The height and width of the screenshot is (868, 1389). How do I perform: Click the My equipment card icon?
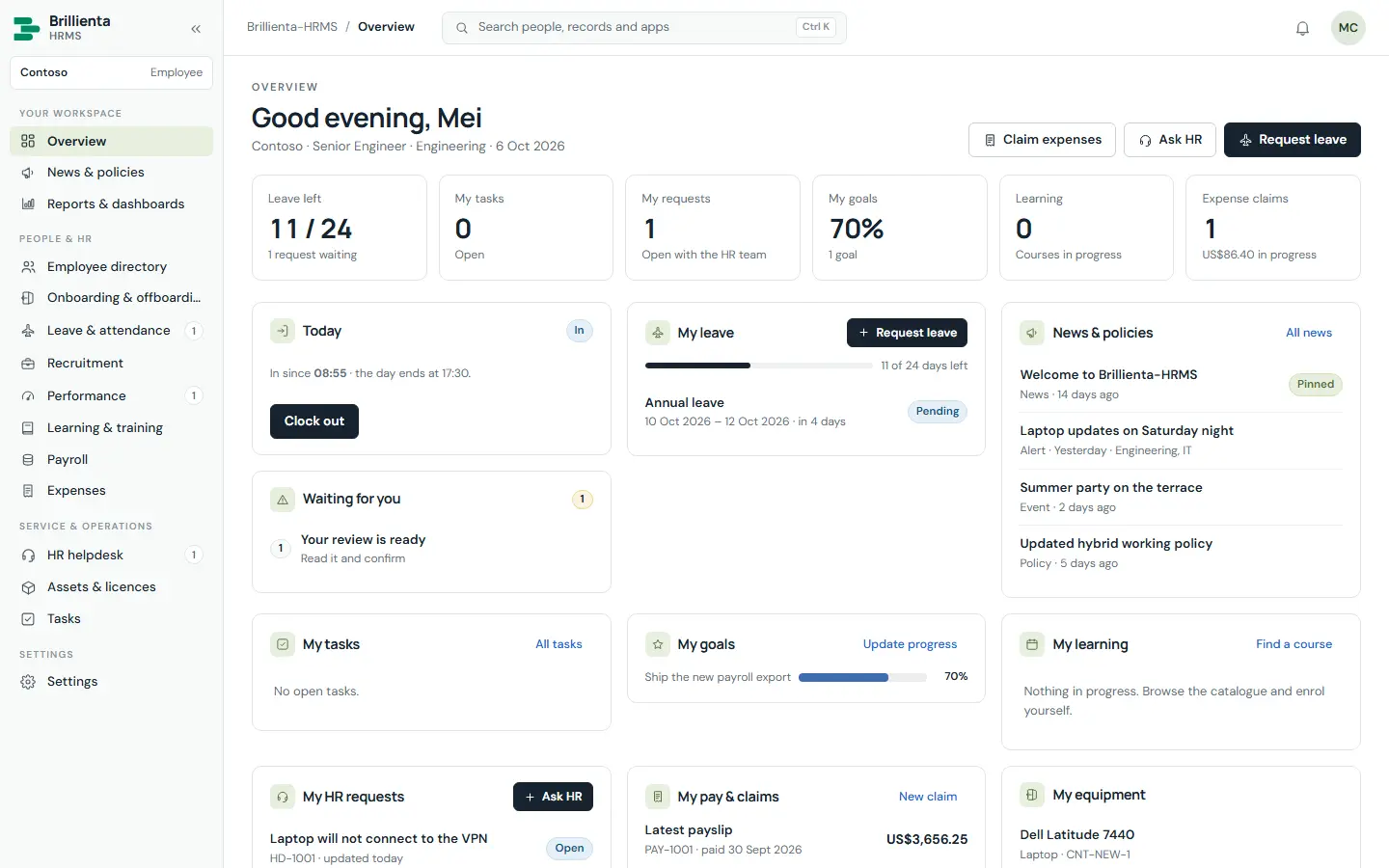pos(1032,795)
